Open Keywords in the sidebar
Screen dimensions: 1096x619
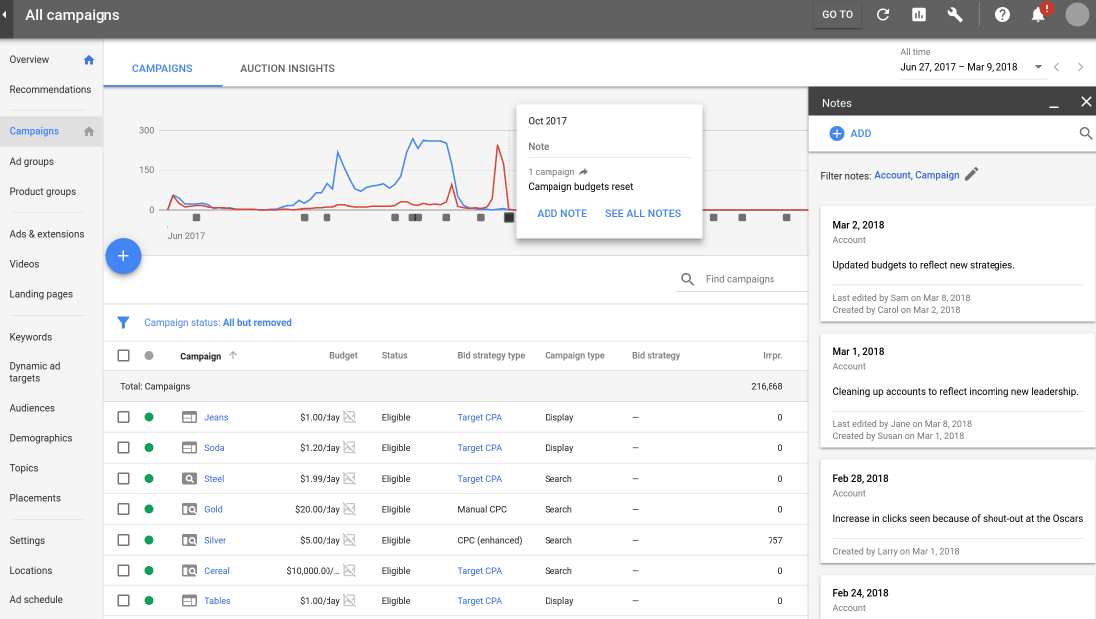coord(30,337)
